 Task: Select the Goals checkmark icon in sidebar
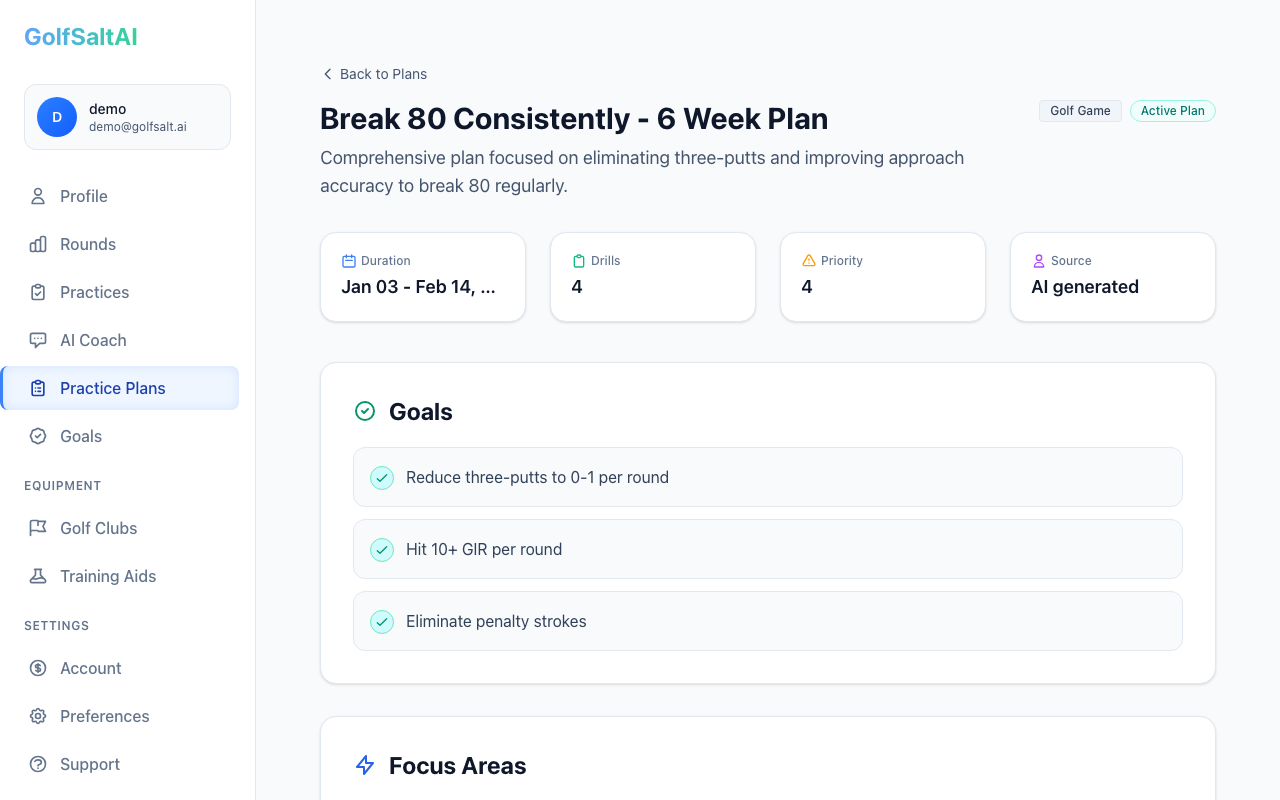pyautogui.click(x=37, y=436)
